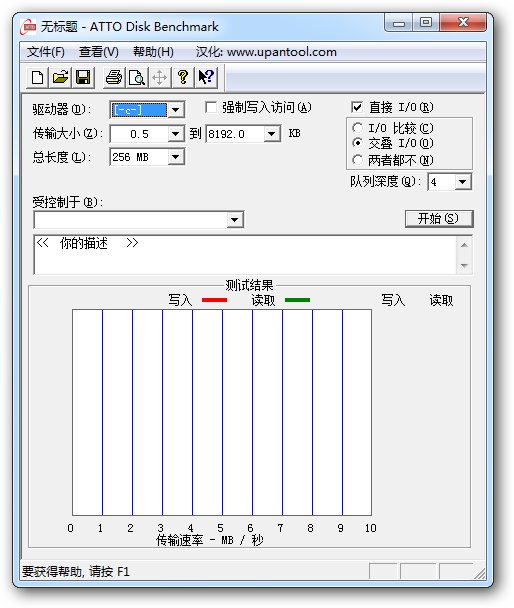Click the window resize grip corner
This screenshot has width=514, height=608.
point(480,574)
